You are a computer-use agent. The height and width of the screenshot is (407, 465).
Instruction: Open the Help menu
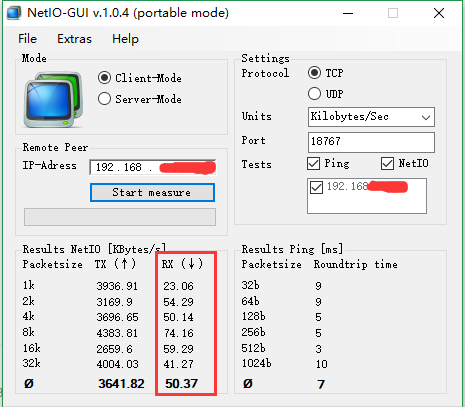coord(125,39)
